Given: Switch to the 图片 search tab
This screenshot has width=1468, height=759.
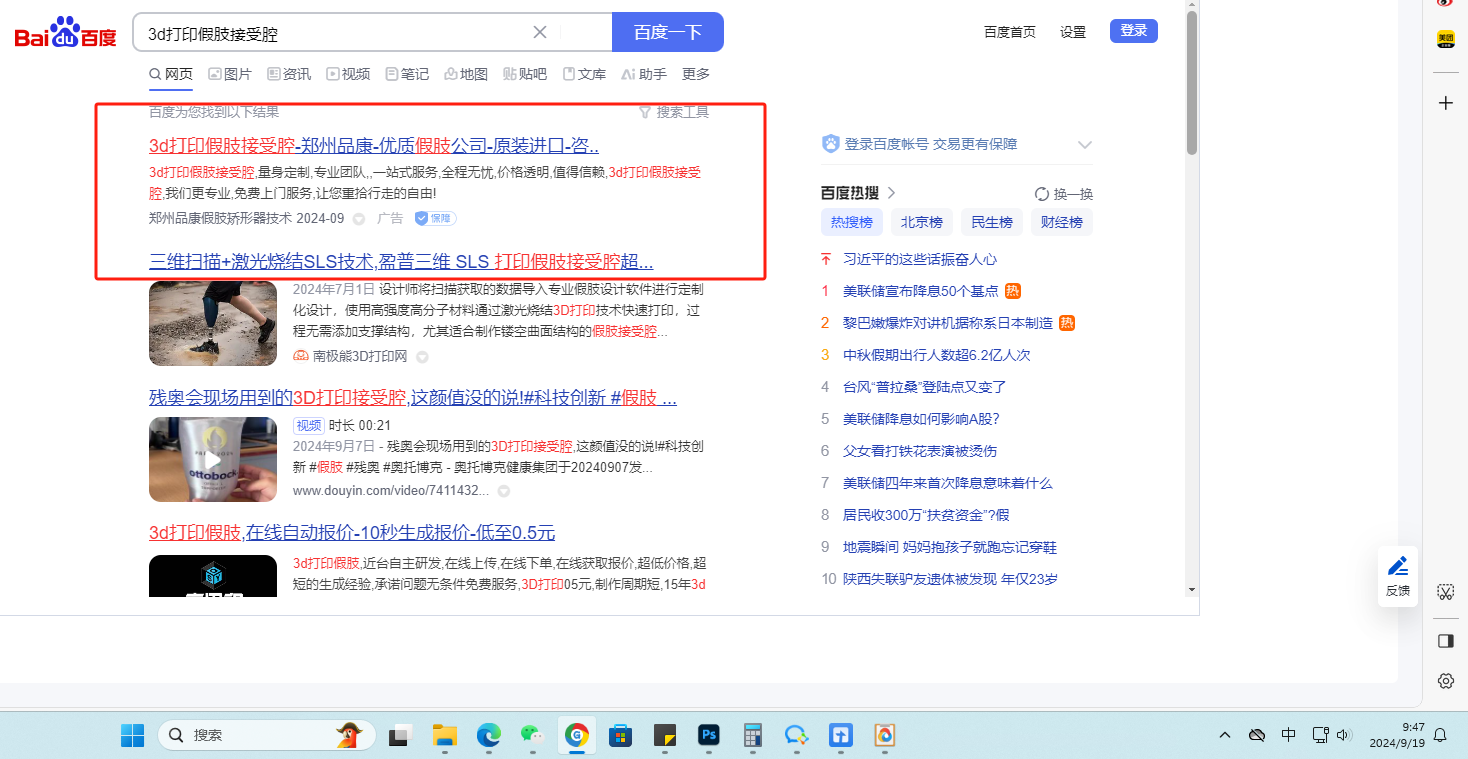Looking at the screenshot, I should click(x=230, y=74).
